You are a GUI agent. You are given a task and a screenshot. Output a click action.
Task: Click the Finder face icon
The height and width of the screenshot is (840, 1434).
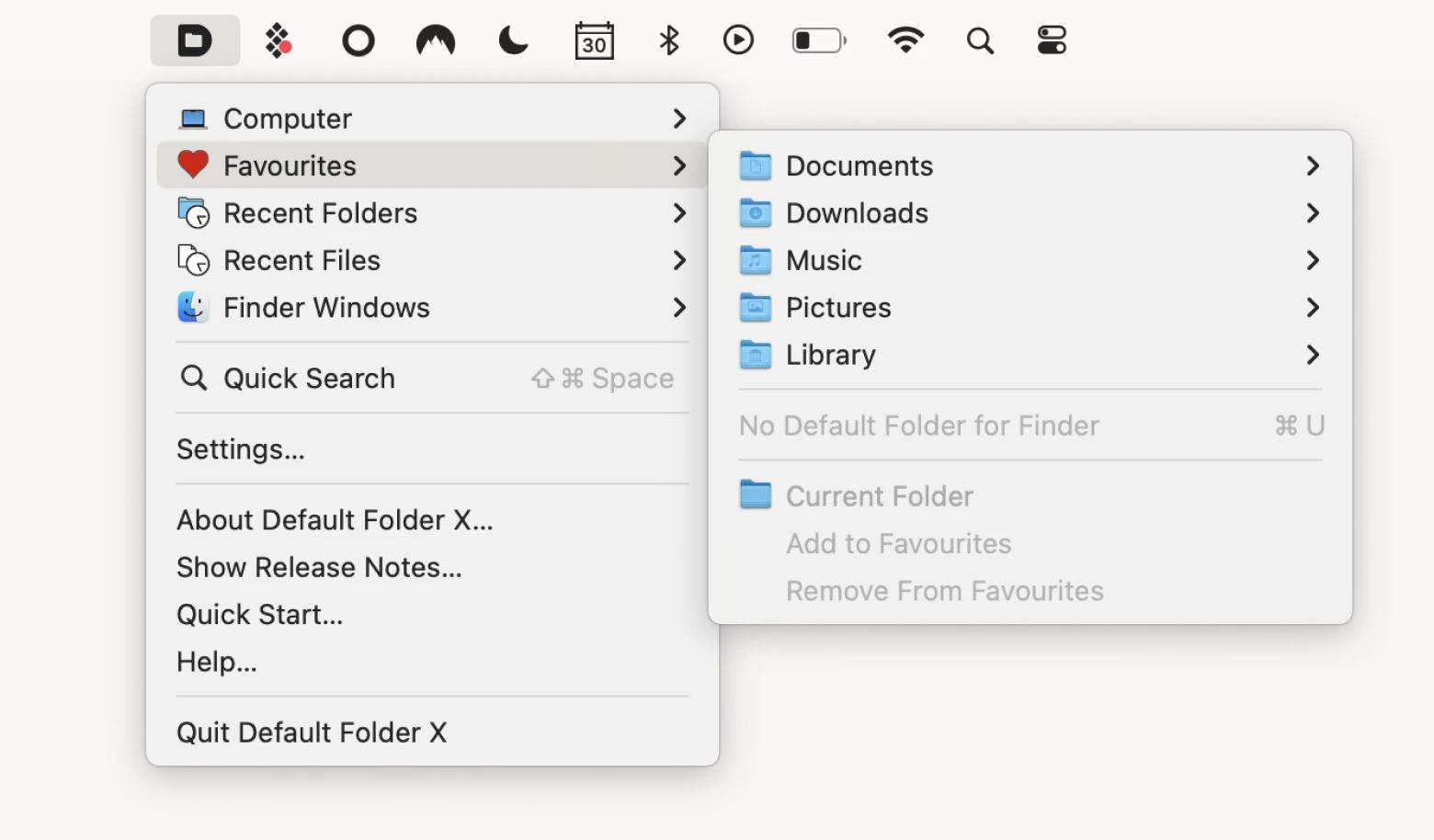193,307
